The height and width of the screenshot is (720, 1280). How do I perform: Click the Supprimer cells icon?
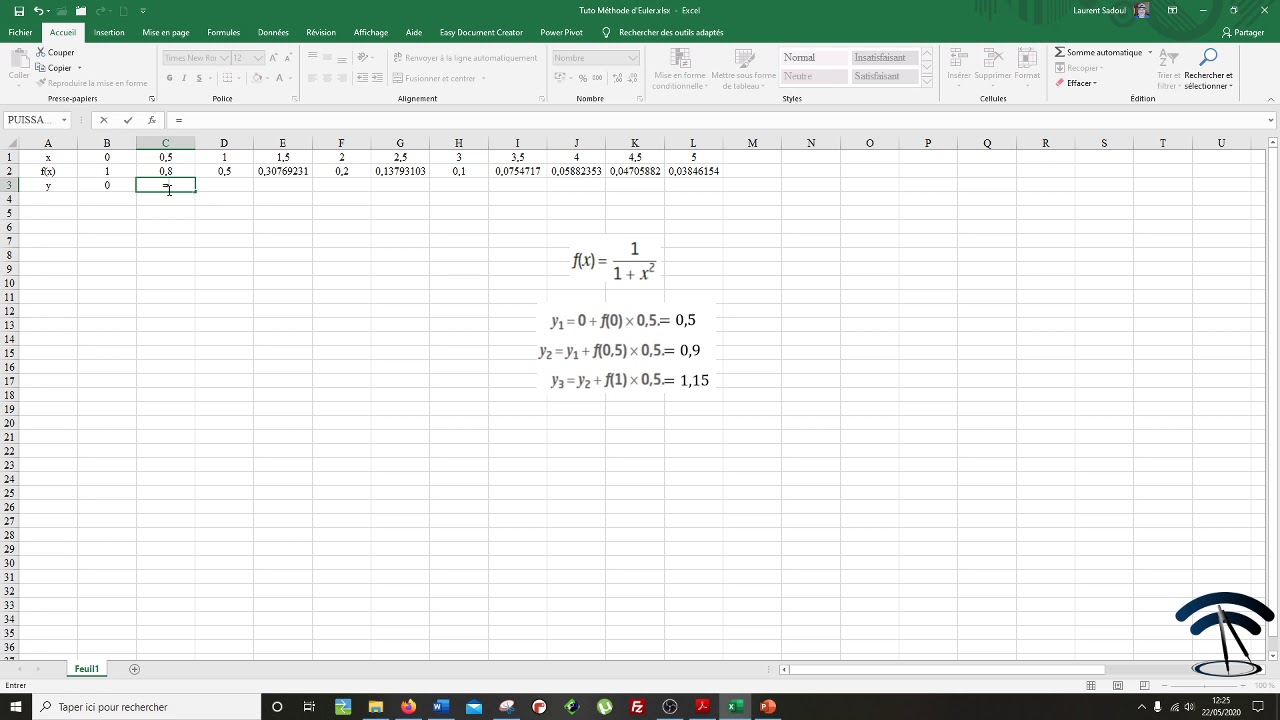[993, 64]
